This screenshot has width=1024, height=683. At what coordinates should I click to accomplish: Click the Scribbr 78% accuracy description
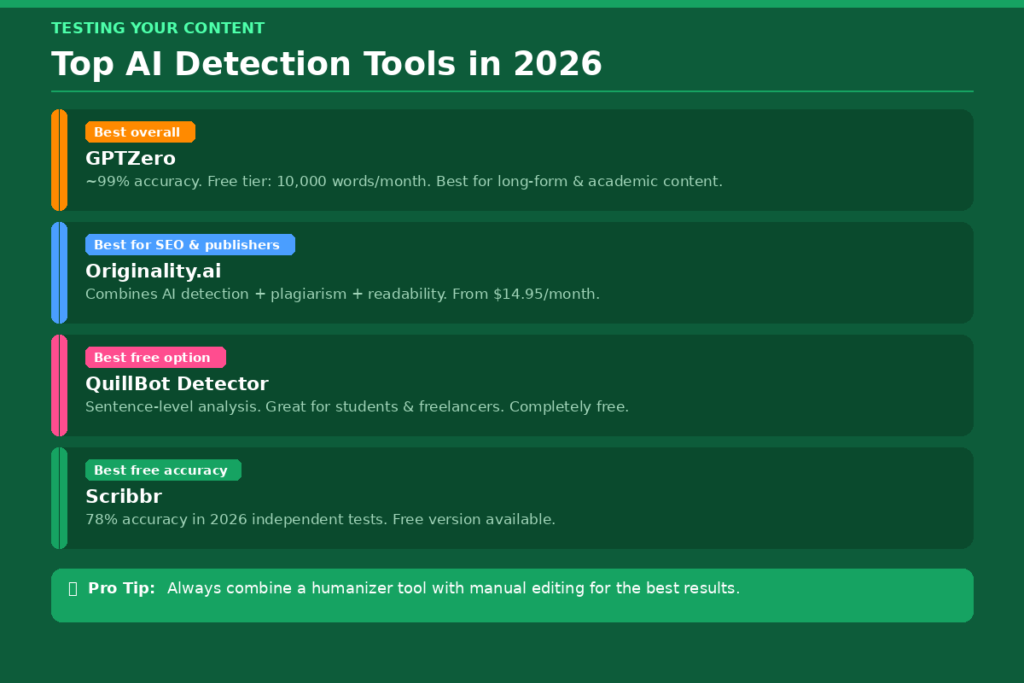(320, 519)
